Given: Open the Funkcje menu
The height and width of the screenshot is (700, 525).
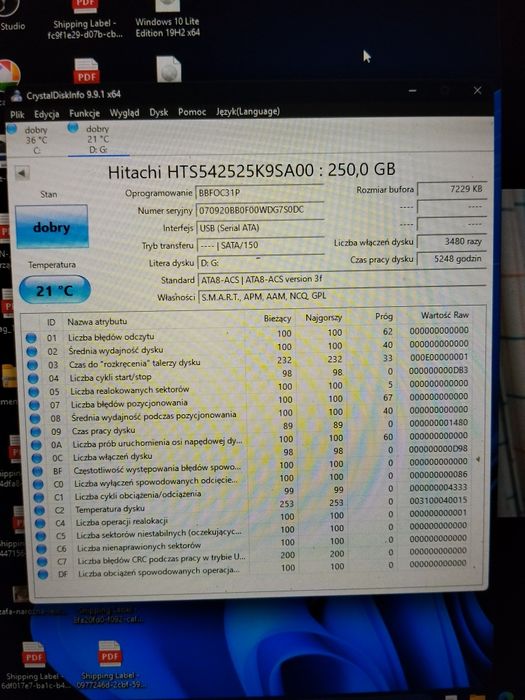Looking at the screenshot, I should click(x=84, y=113).
